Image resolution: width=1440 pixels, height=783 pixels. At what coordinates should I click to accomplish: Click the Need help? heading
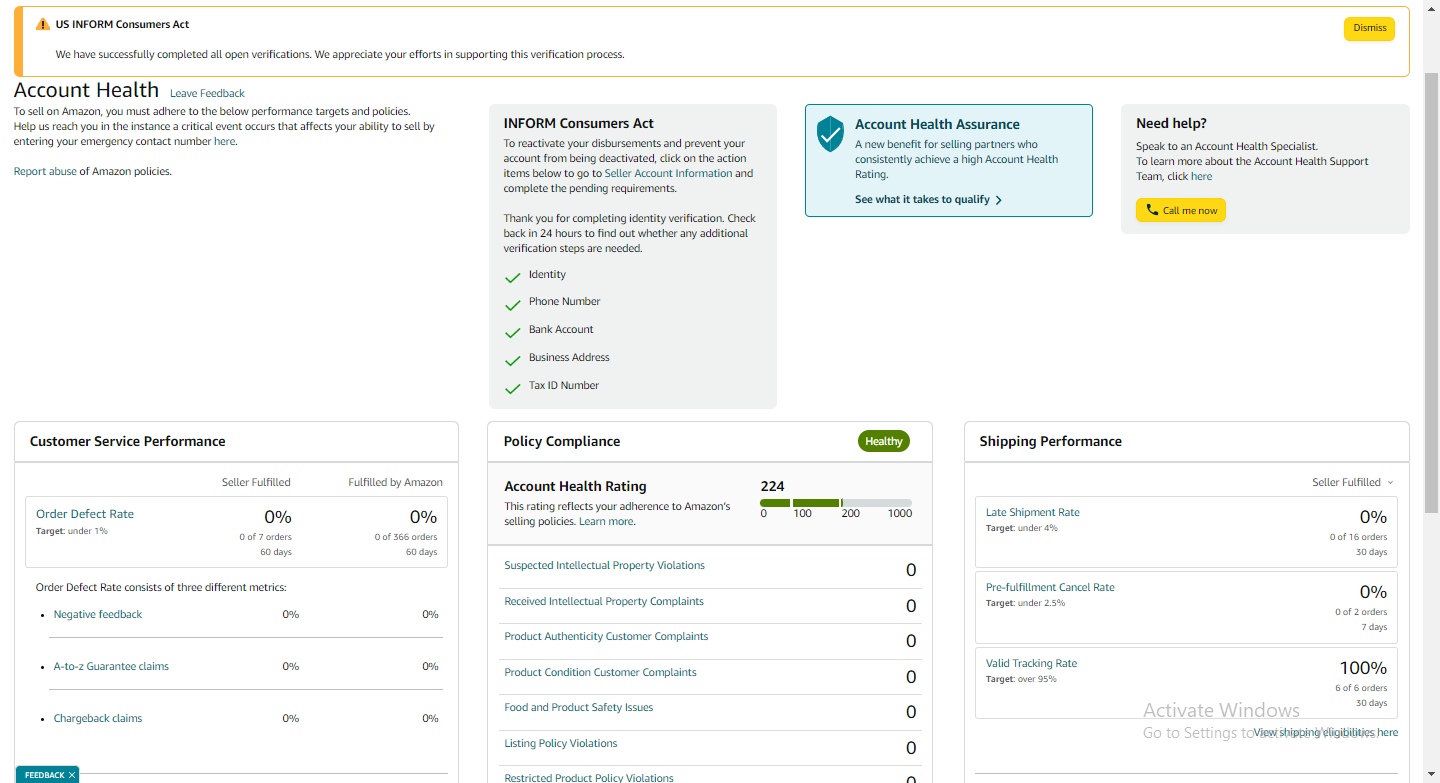tap(1171, 123)
